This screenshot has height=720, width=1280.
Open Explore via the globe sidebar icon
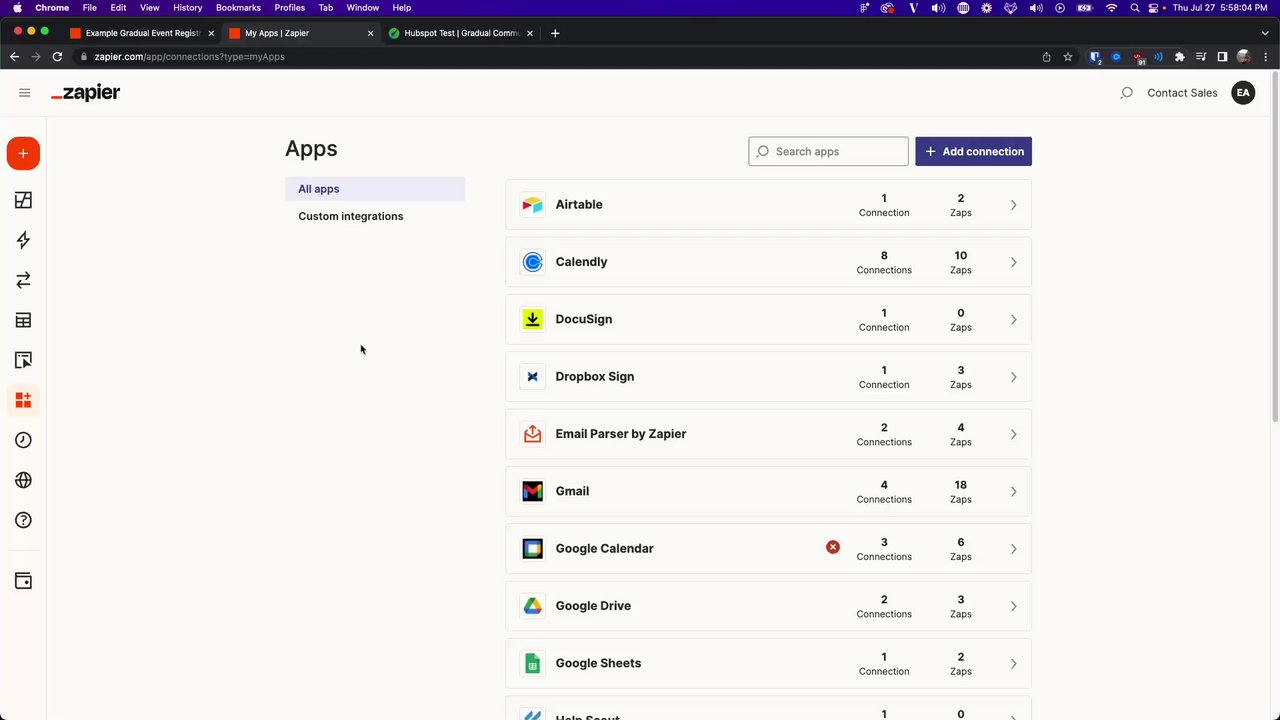(x=23, y=480)
